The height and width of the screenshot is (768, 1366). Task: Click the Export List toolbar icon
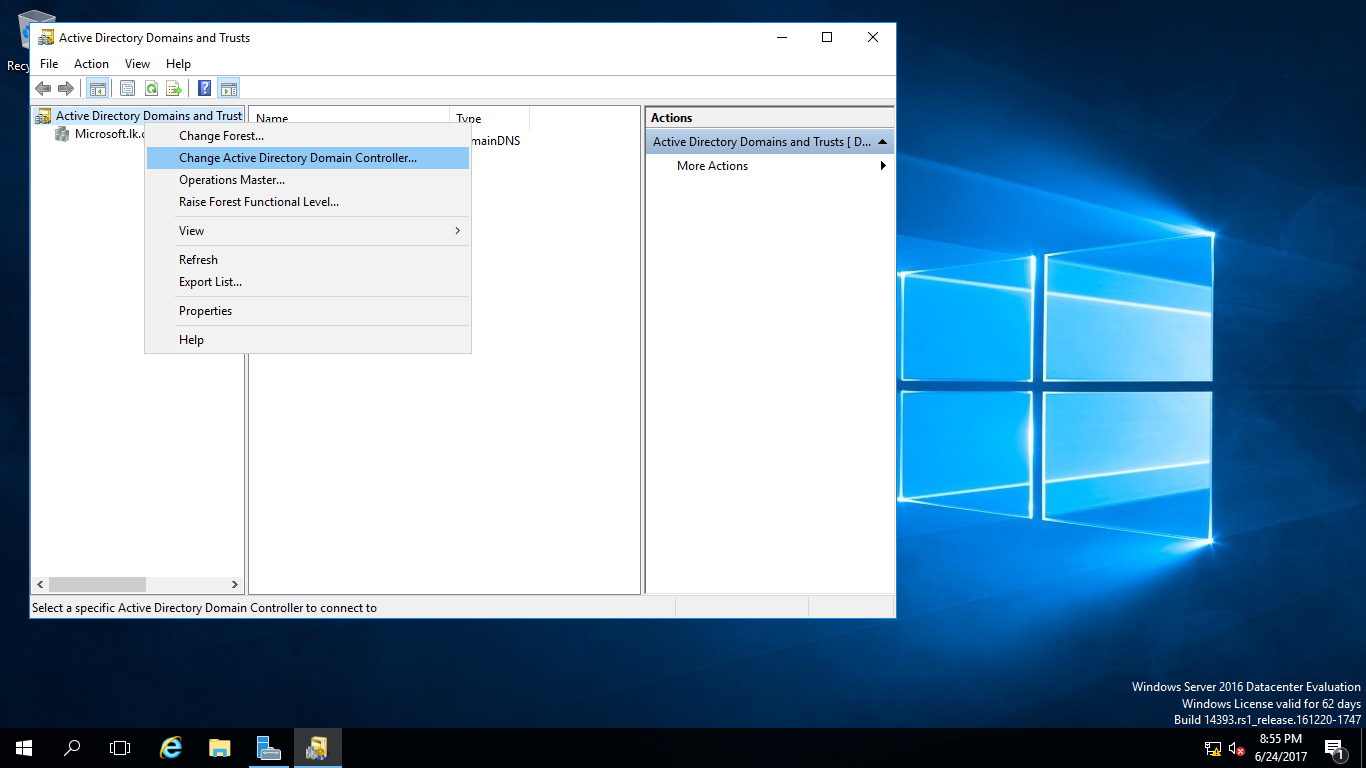(x=174, y=88)
